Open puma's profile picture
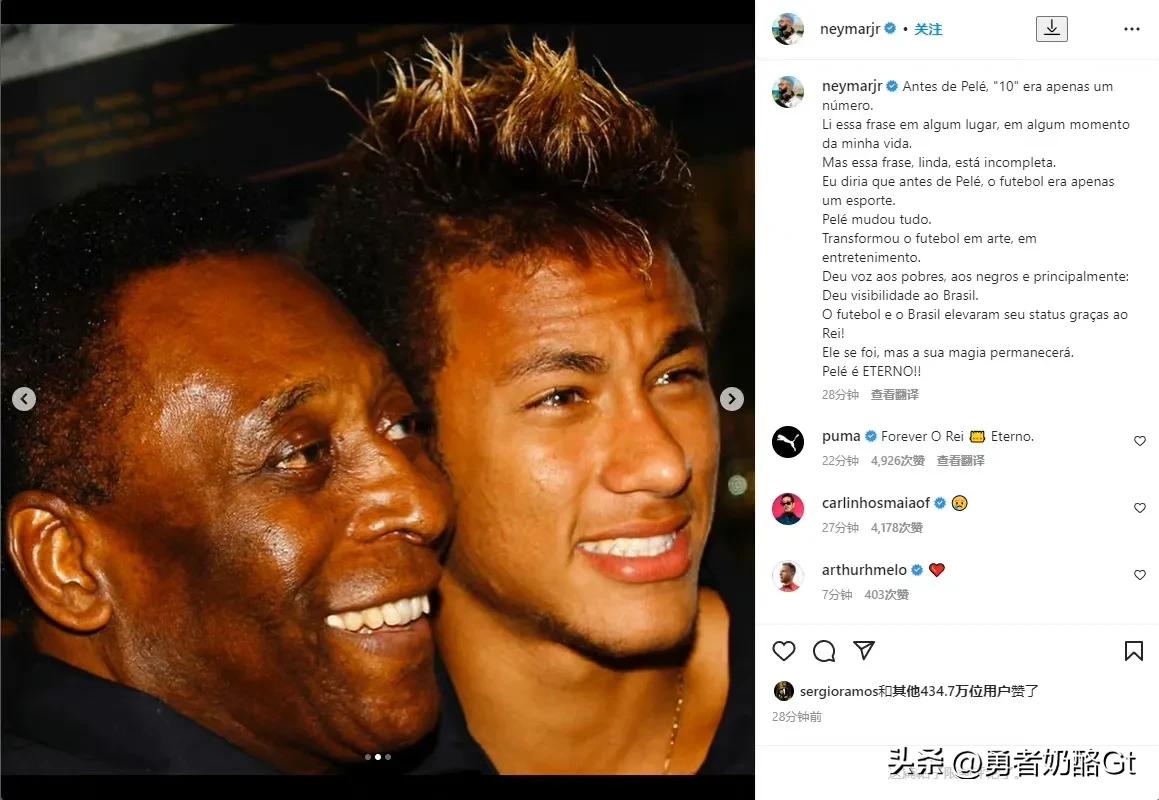This screenshot has width=1159, height=800. pos(788,442)
